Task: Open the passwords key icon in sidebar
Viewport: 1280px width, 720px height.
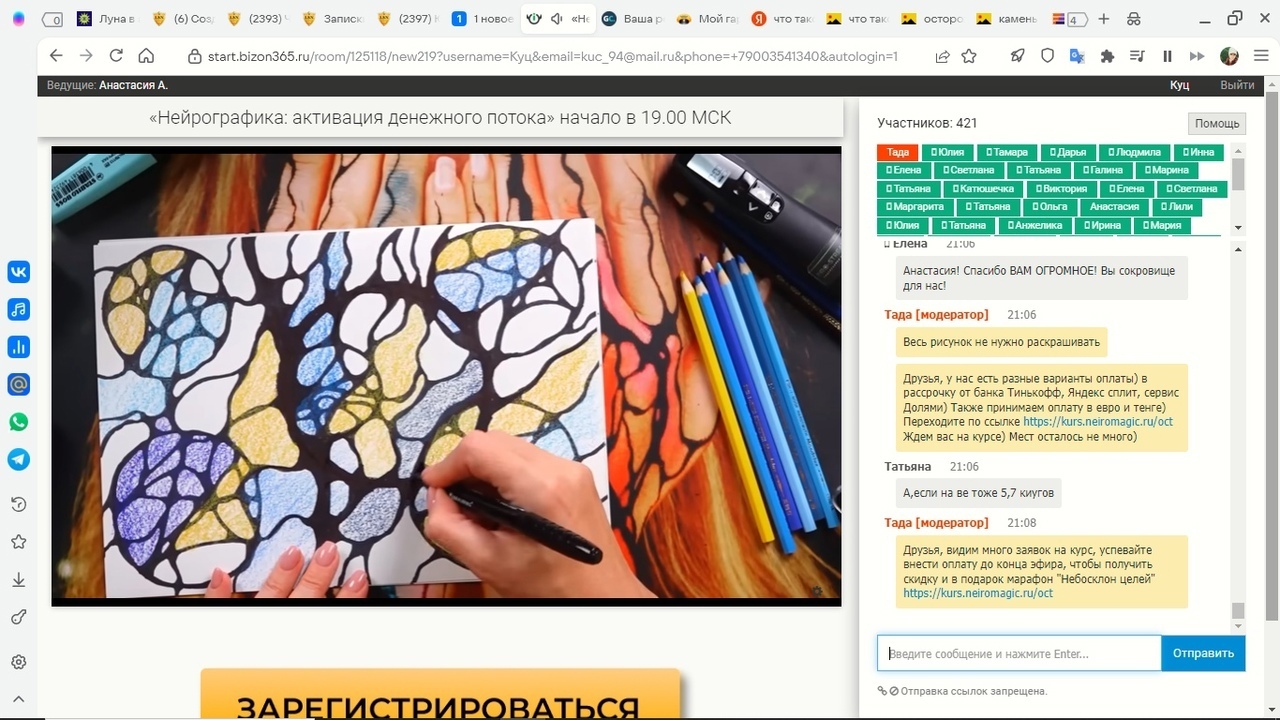Action: (18, 617)
